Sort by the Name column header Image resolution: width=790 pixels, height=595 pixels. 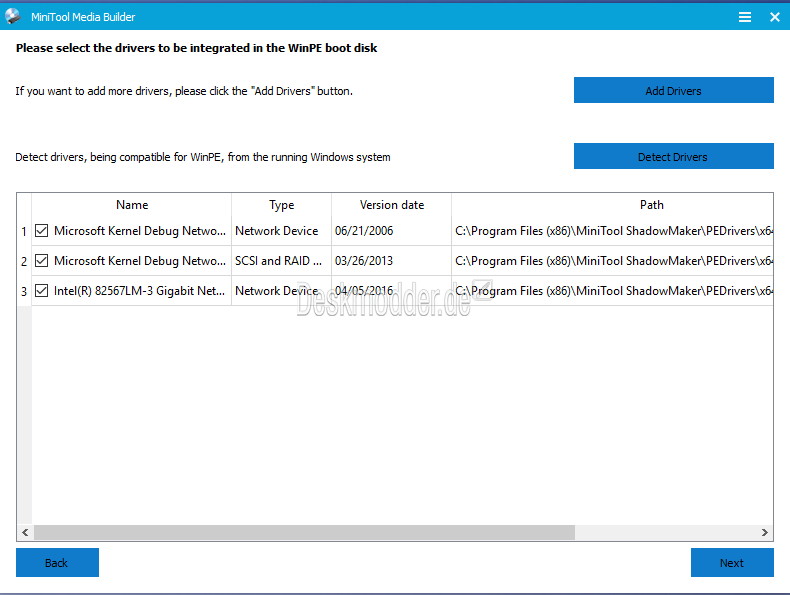[x=132, y=205]
